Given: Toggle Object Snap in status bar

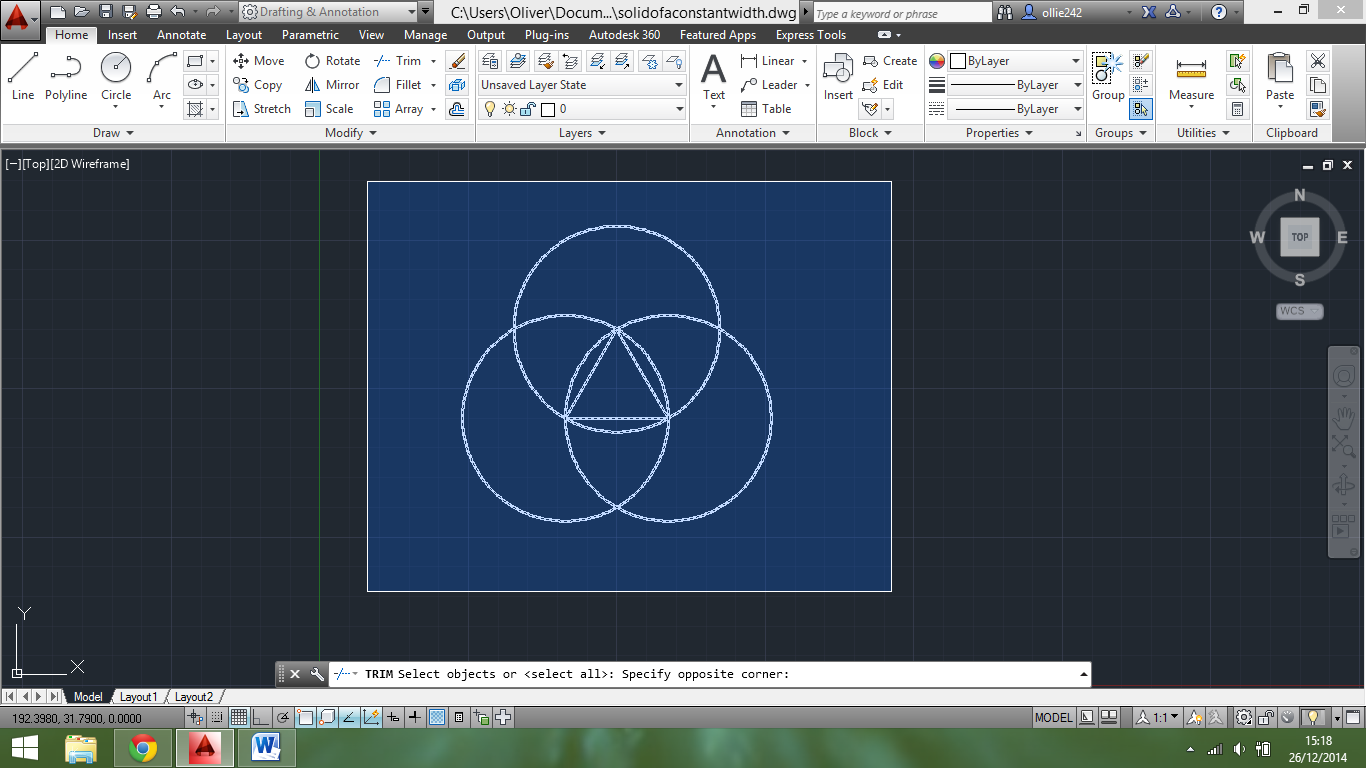Looking at the screenshot, I should pyautogui.click(x=305, y=717).
